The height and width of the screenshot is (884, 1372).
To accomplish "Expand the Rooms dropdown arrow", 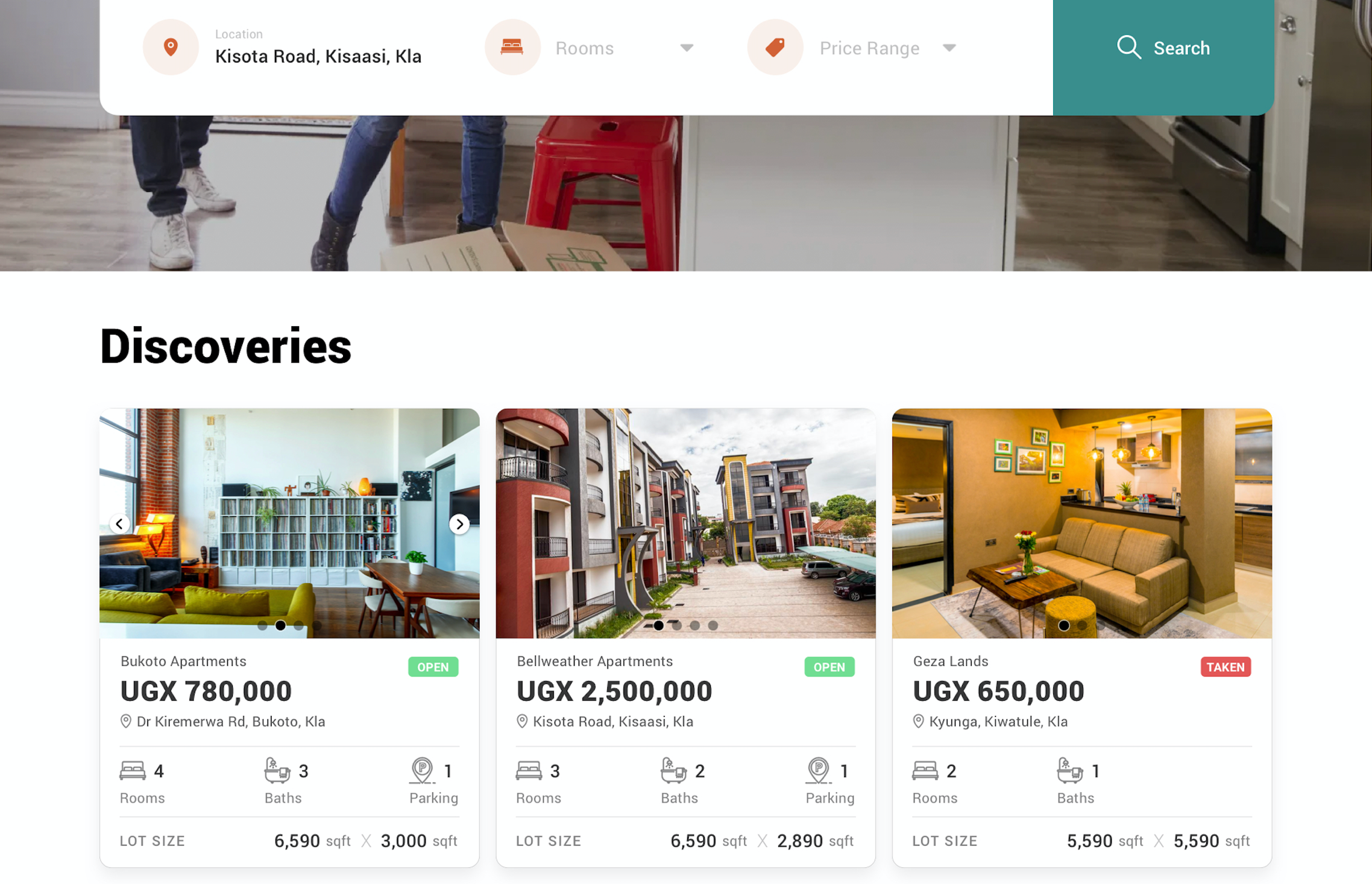I will [687, 48].
